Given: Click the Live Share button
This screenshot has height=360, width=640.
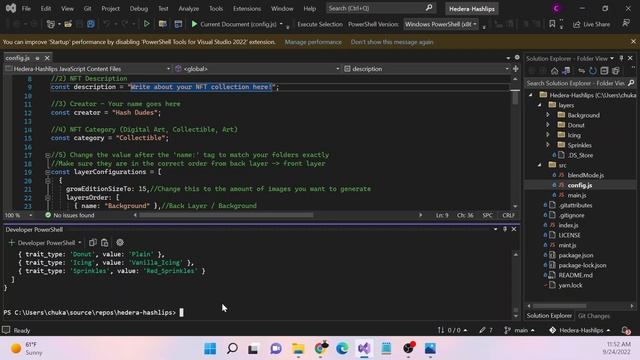Looking at the screenshot, I should [591, 24].
